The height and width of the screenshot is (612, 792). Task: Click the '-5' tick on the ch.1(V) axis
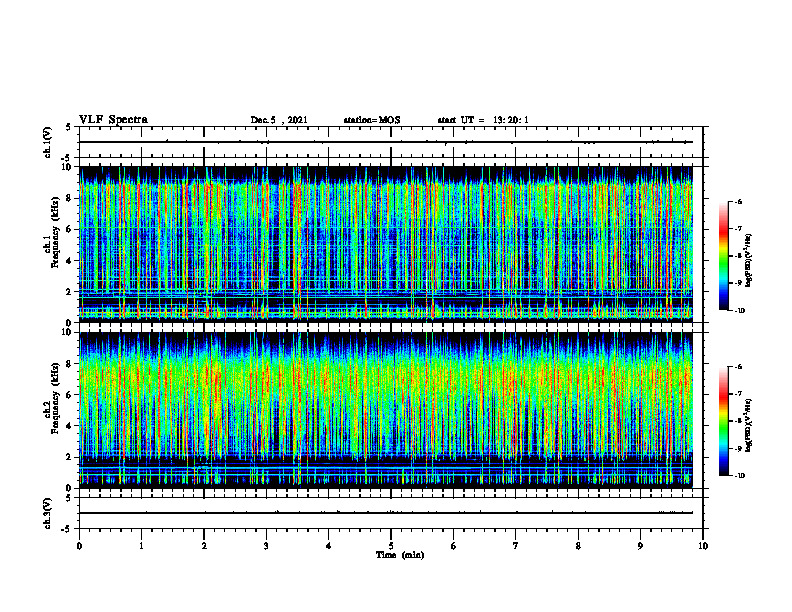click(67, 158)
